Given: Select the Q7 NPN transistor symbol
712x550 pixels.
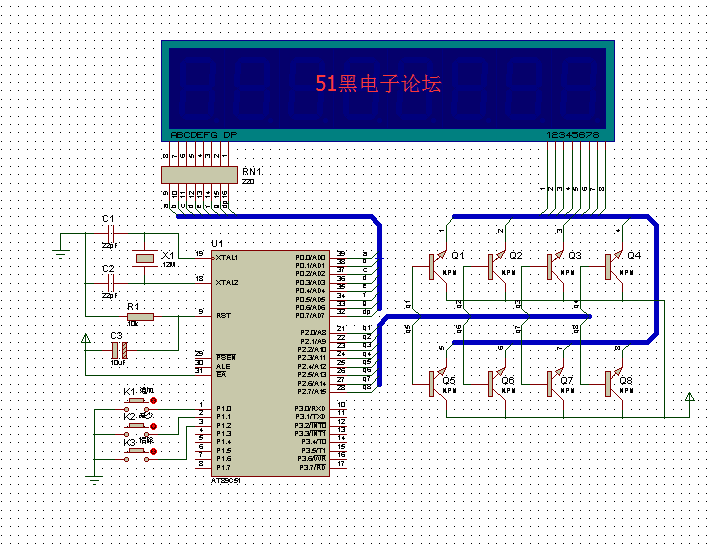Looking at the screenshot, I should coord(555,384).
